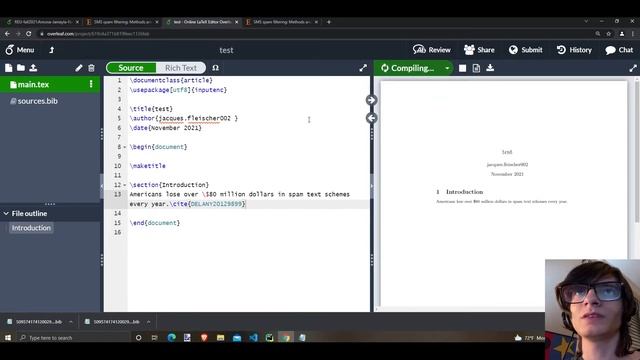Click line number 16 in the gutter
640x360 pixels.
(118, 232)
